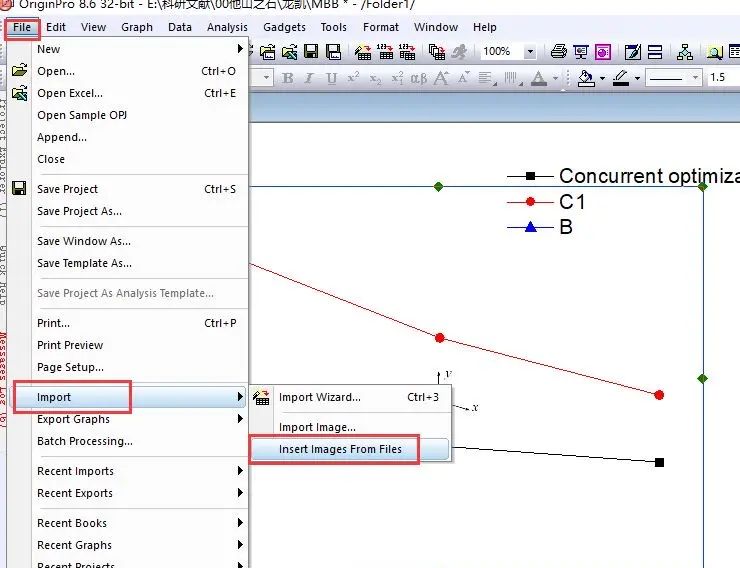Expand the New submenu
The image size is (740, 568).
click(x=140, y=49)
